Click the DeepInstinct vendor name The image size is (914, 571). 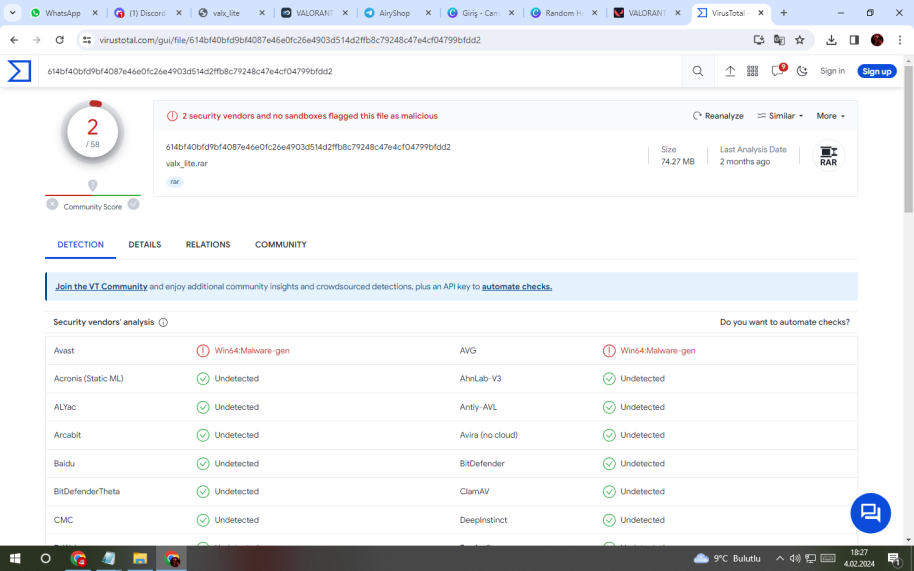[483, 520]
